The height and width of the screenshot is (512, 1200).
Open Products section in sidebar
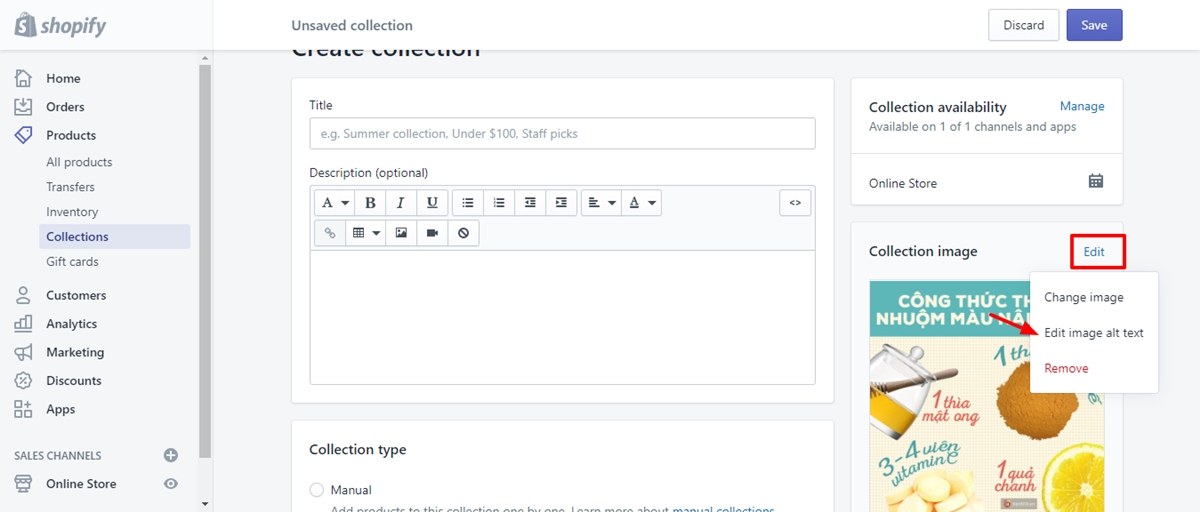(x=71, y=135)
